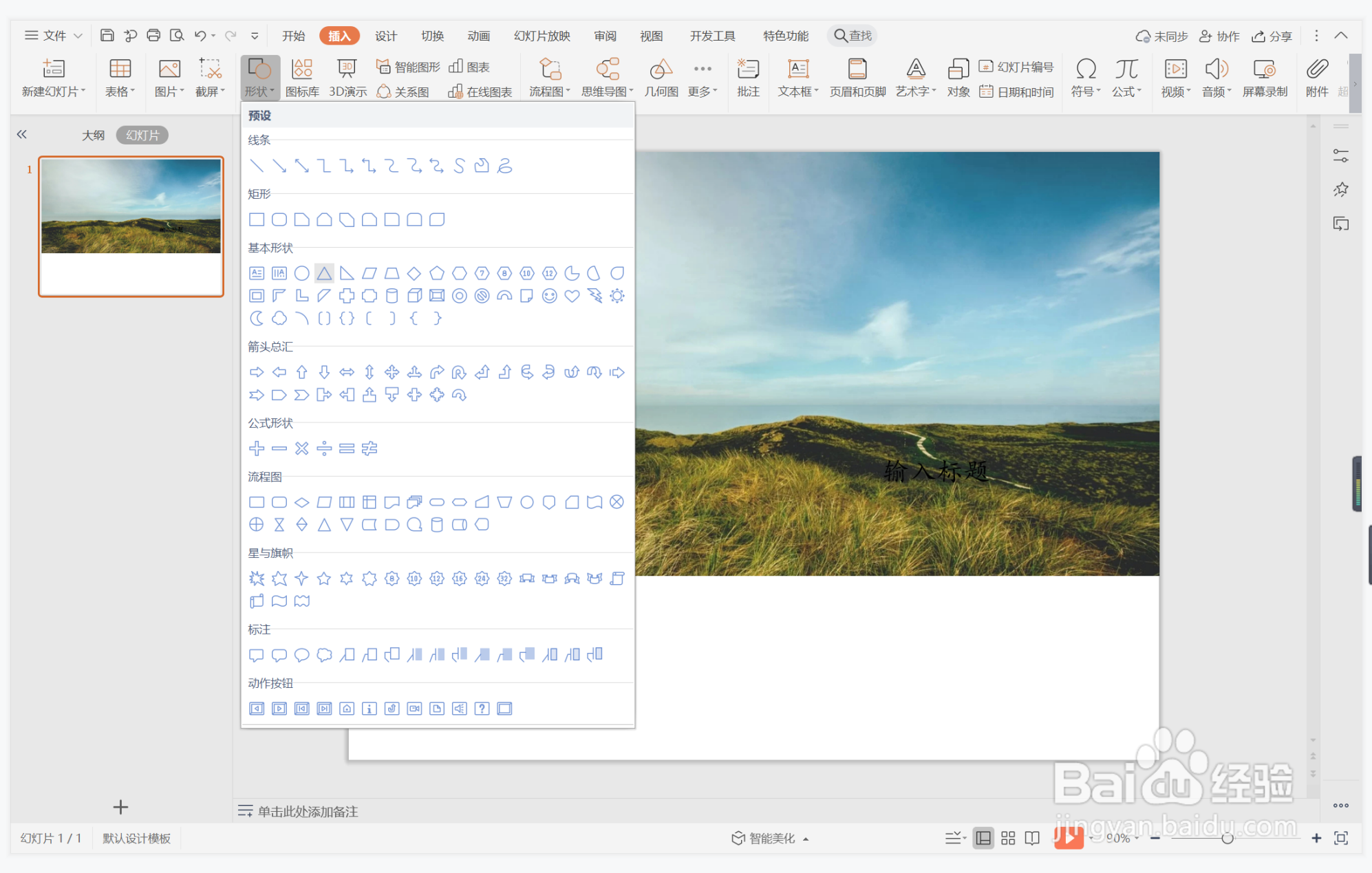Choose the smiley face shape

(549, 296)
